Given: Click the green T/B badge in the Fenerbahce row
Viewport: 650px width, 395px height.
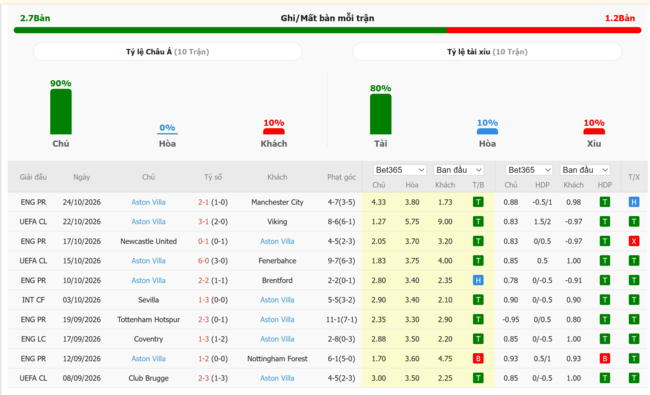Looking at the screenshot, I should point(478,260).
